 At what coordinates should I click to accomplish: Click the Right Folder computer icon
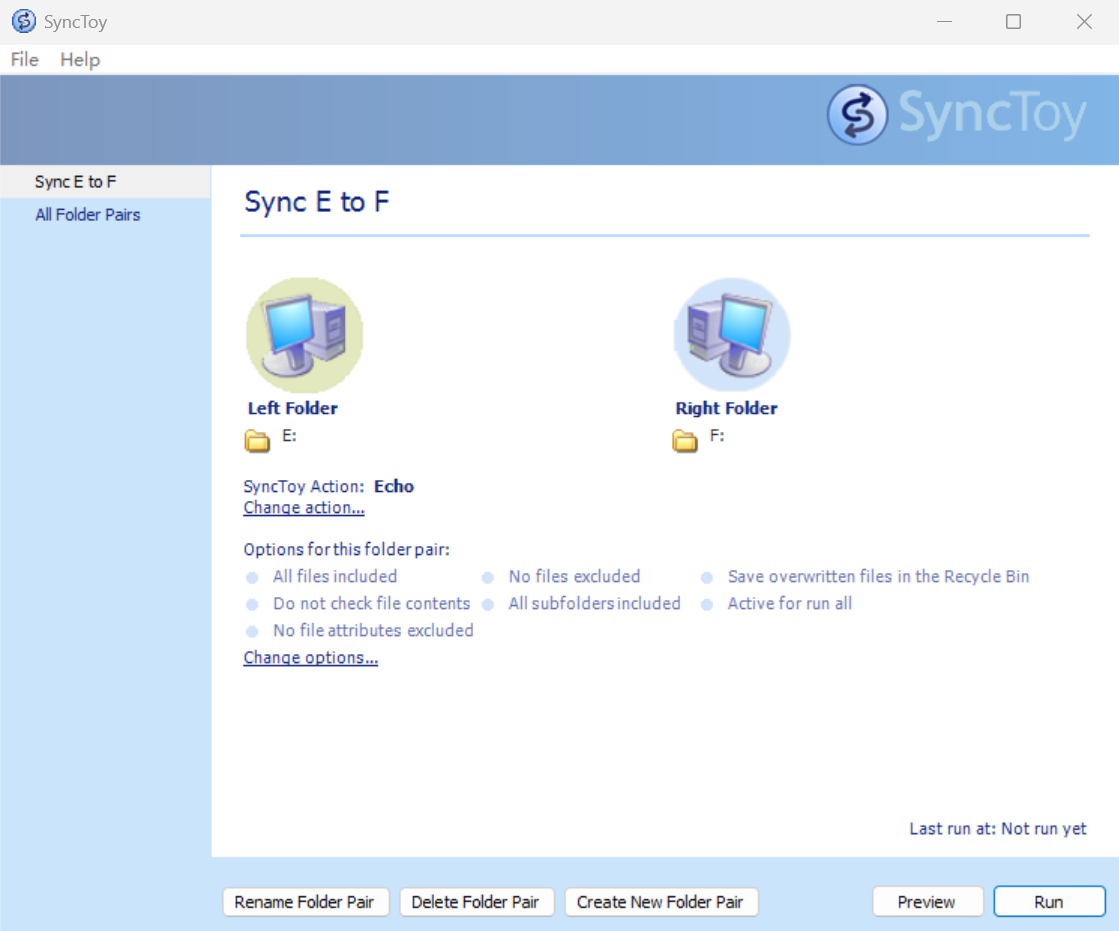pos(731,334)
